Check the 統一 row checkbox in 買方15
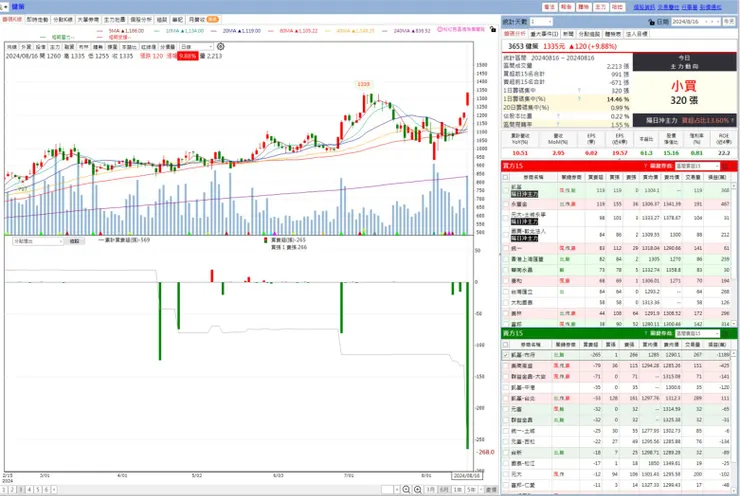 coord(505,248)
